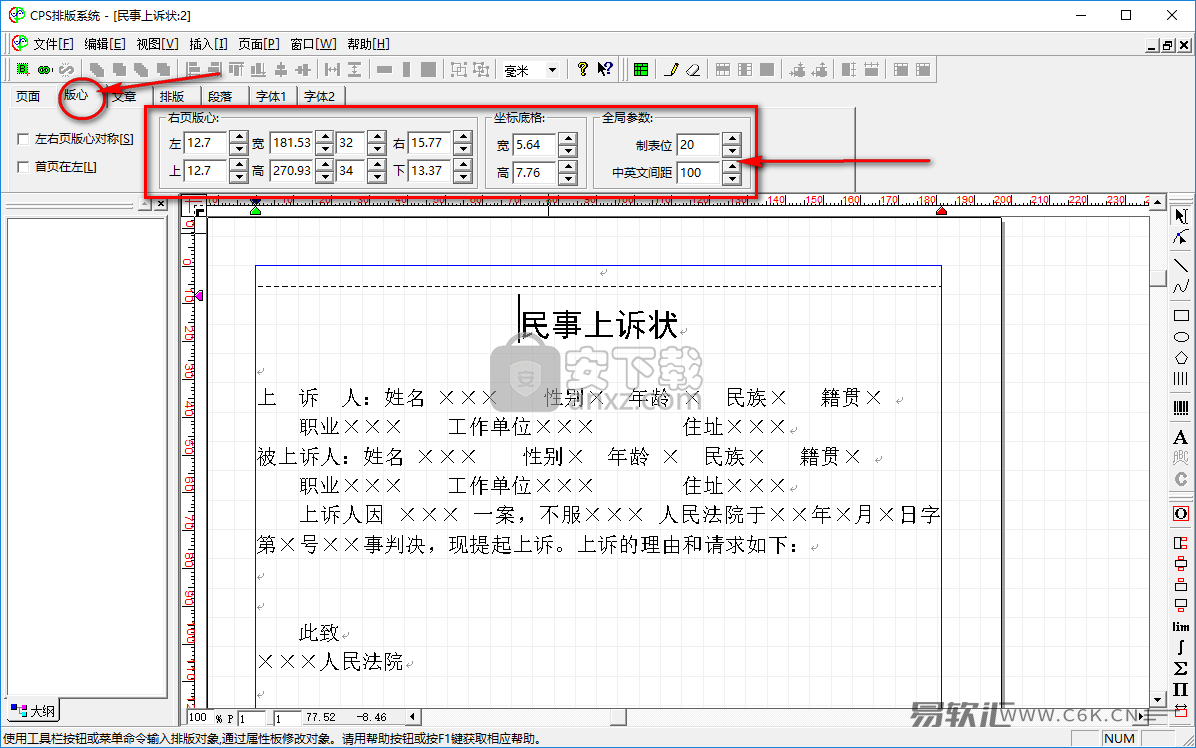Decrease the Chinese-English spacing 100 spinner
Screen dimensions: 1196x748
point(731,178)
